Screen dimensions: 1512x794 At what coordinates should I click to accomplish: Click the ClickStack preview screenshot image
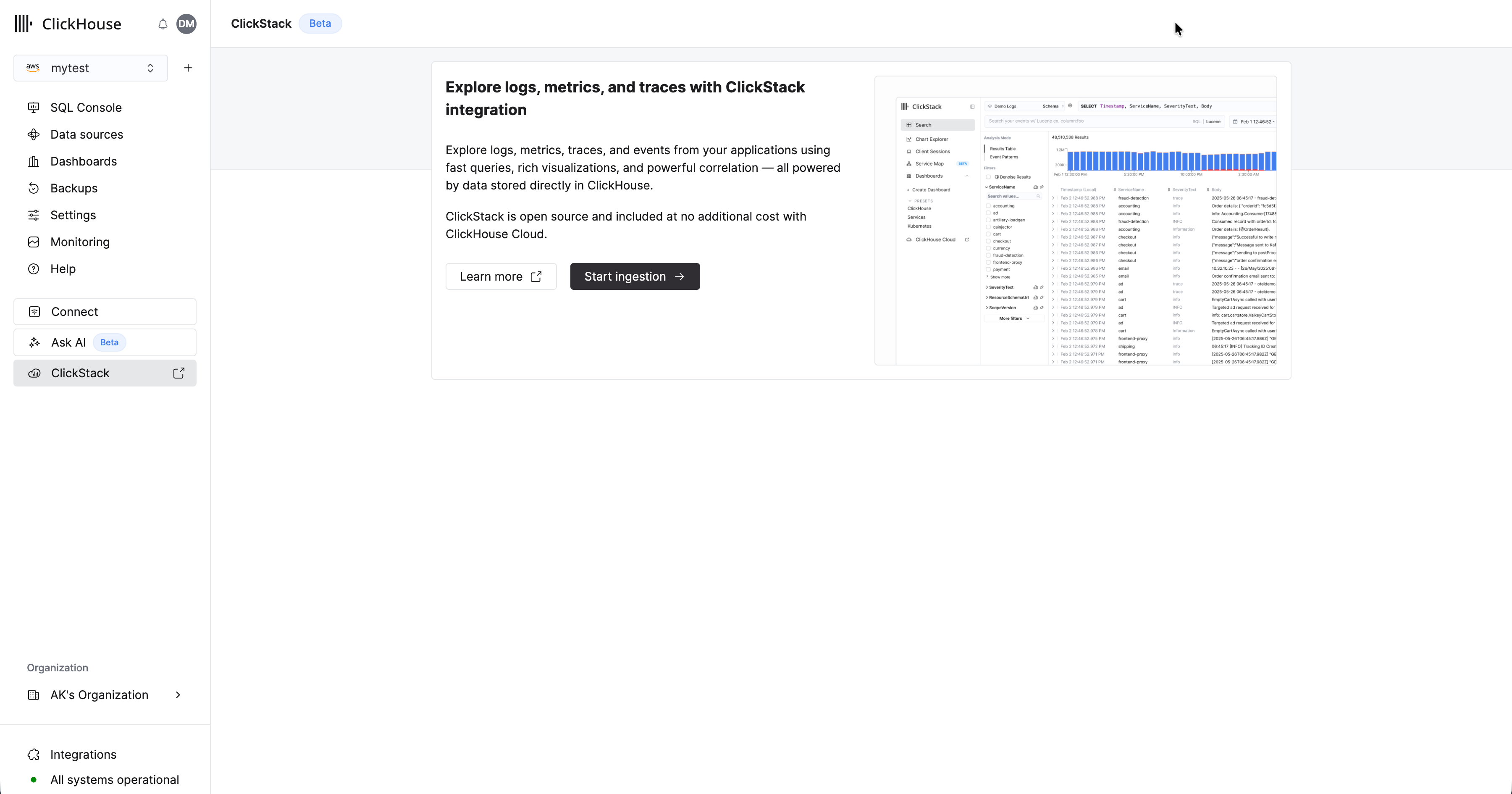[x=1075, y=221]
